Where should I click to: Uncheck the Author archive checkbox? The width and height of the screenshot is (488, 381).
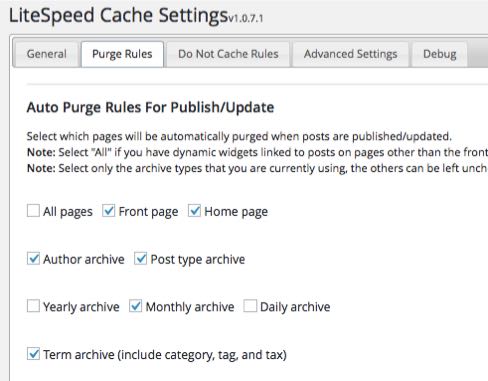[33, 259]
